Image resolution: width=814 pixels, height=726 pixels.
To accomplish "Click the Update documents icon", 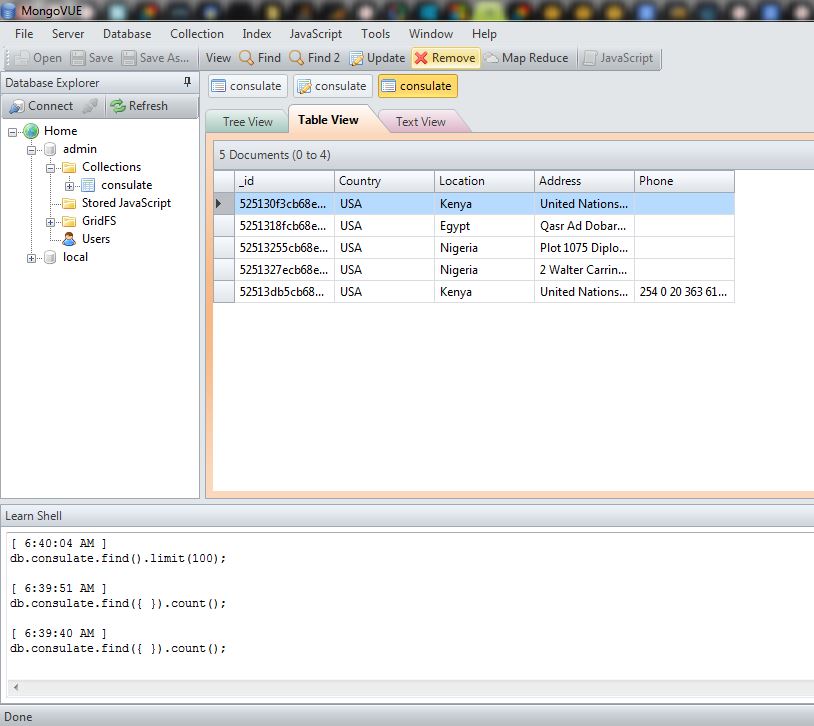I will point(357,58).
